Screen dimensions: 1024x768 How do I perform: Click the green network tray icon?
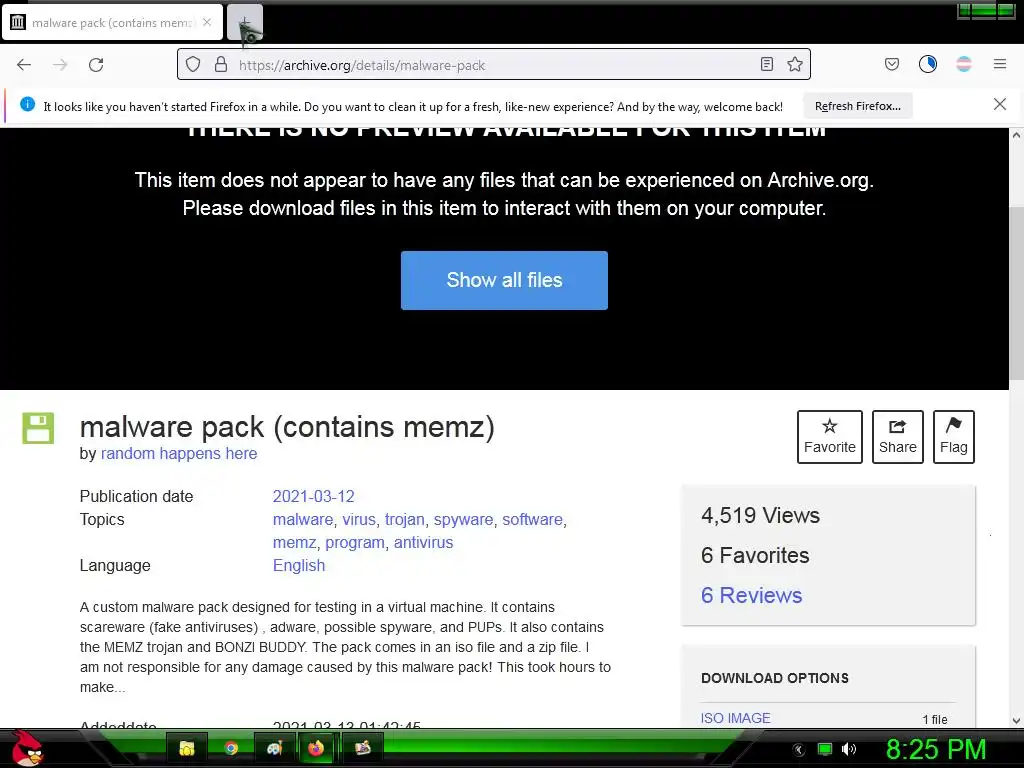825,749
